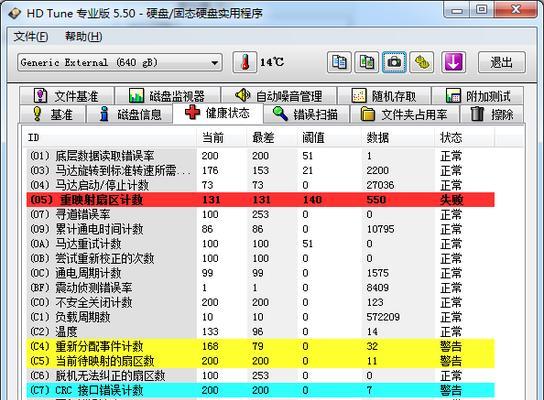Copy info to clipboard toolbar icon
This screenshot has width=544, height=400.
(339, 62)
